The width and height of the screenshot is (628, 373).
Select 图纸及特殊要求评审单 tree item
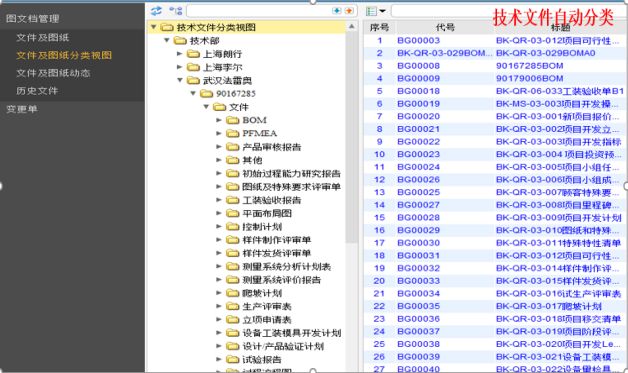292,186
